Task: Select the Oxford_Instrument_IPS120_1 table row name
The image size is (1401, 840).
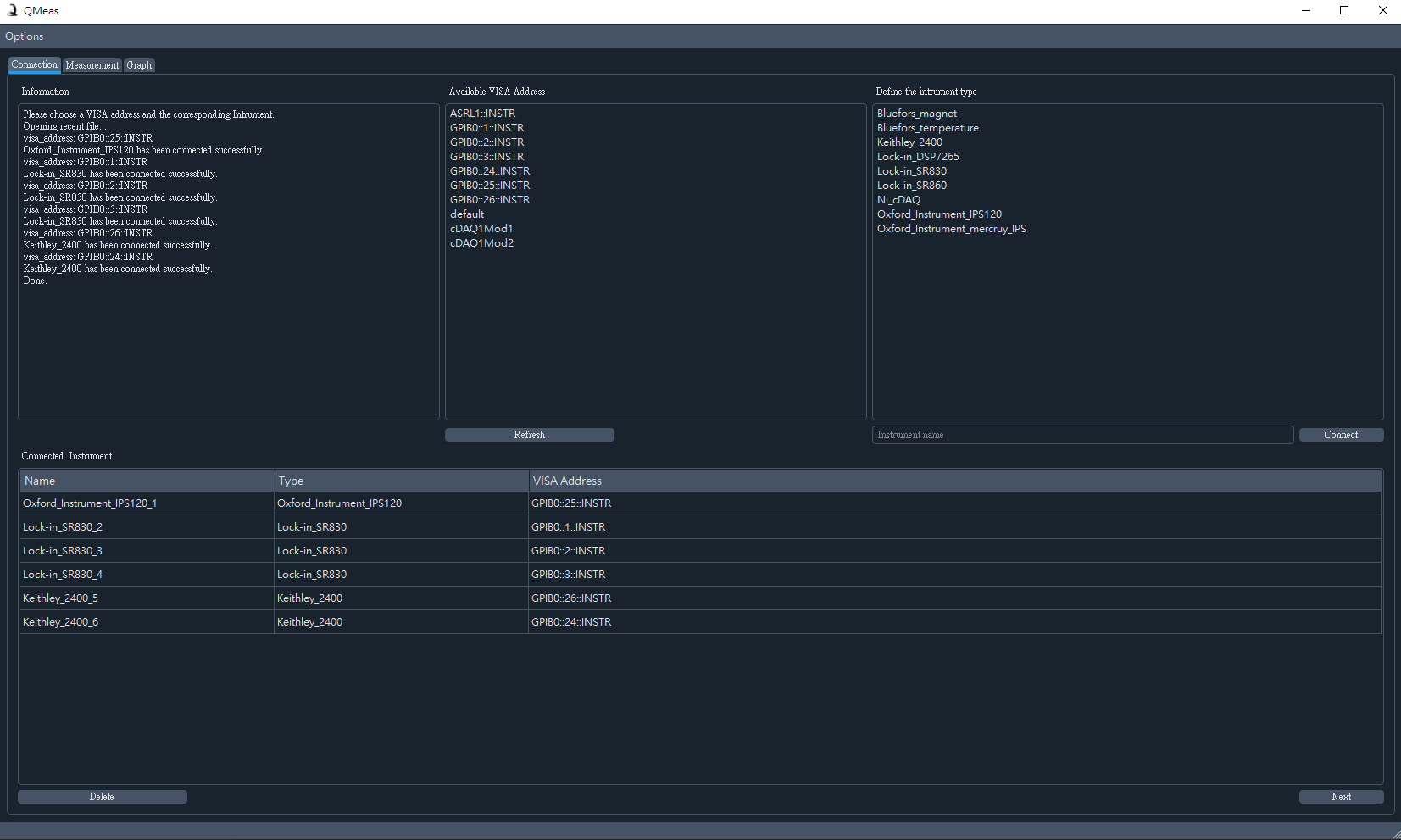Action: (x=147, y=503)
